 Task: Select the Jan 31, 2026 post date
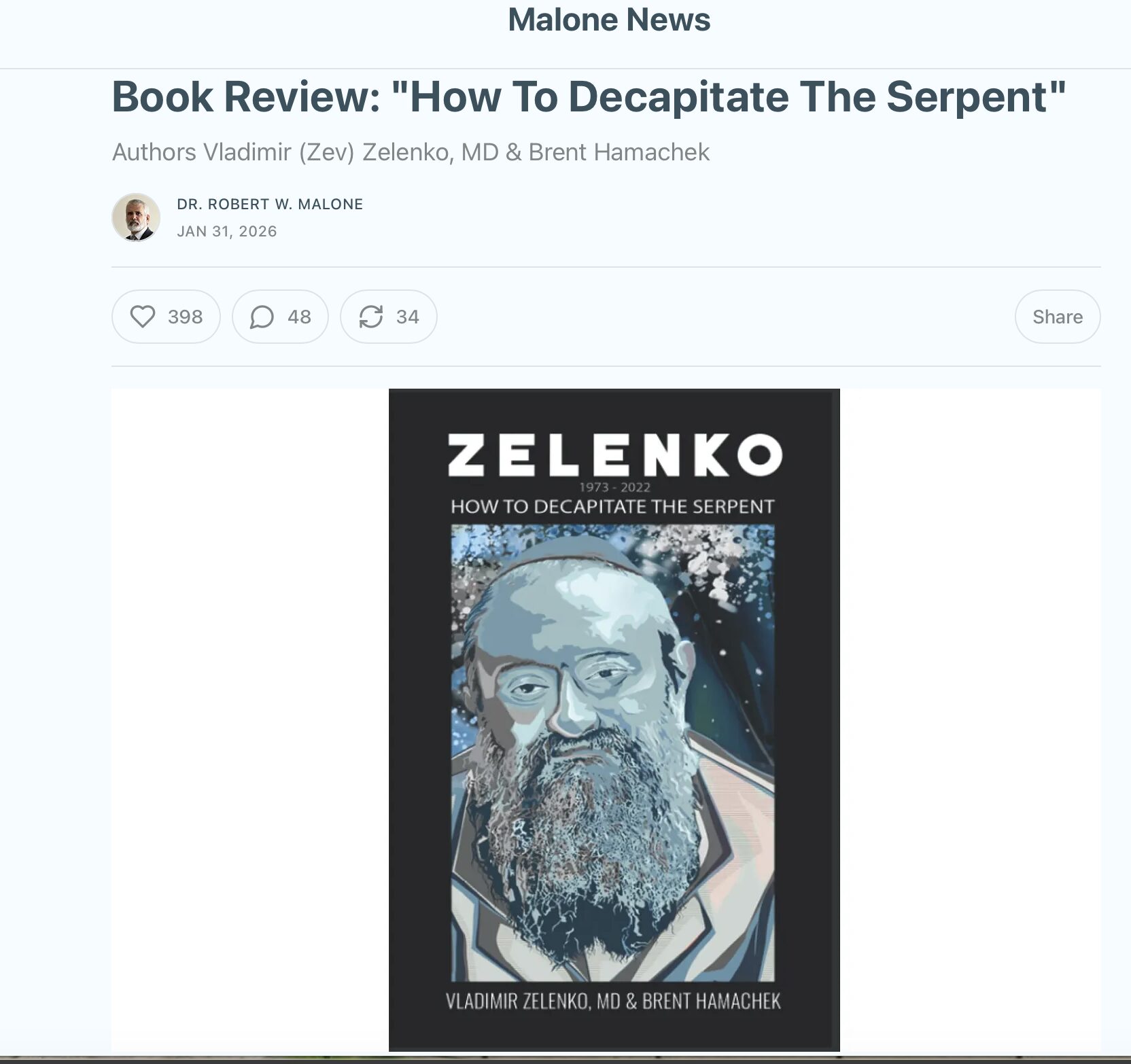click(x=227, y=231)
